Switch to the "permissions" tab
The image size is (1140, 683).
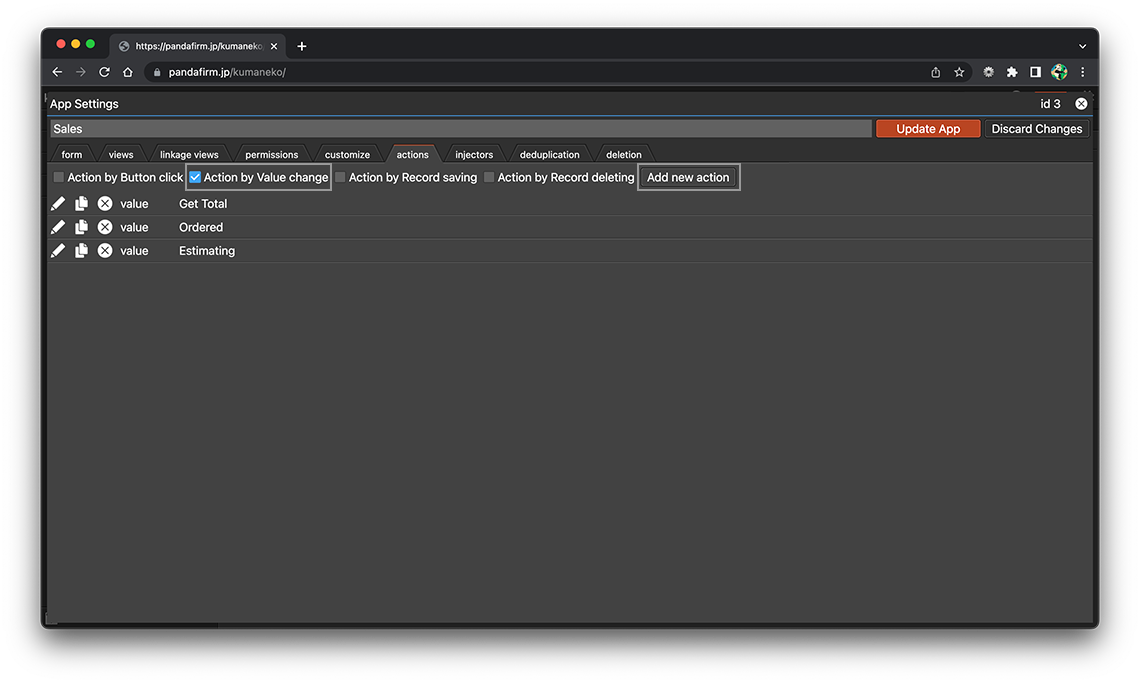pyautogui.click(x=272, y=154)
